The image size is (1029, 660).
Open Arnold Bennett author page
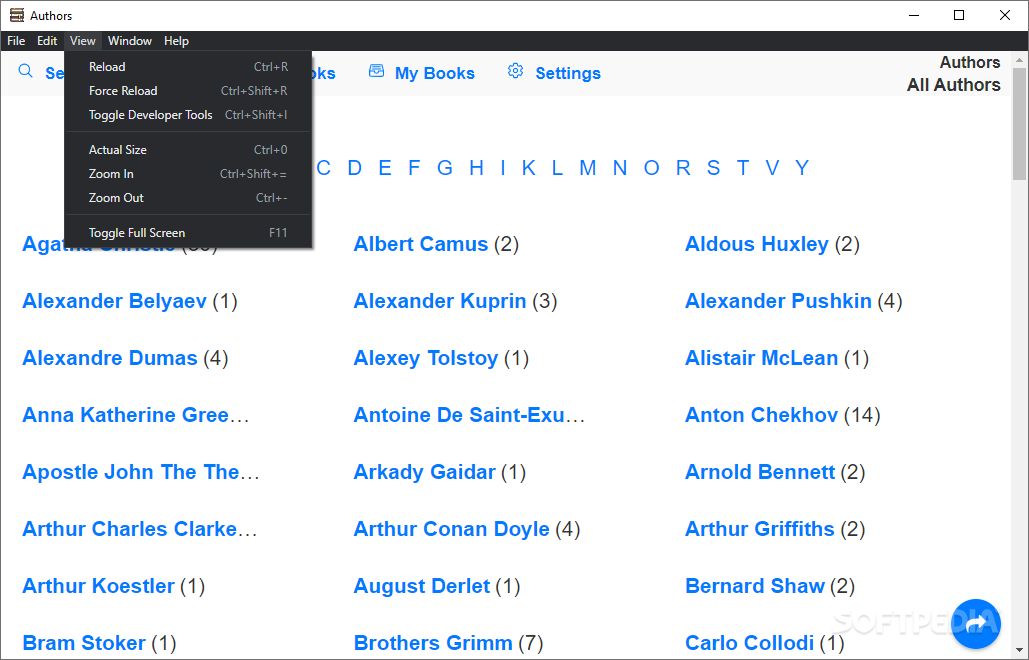[760, 472]
